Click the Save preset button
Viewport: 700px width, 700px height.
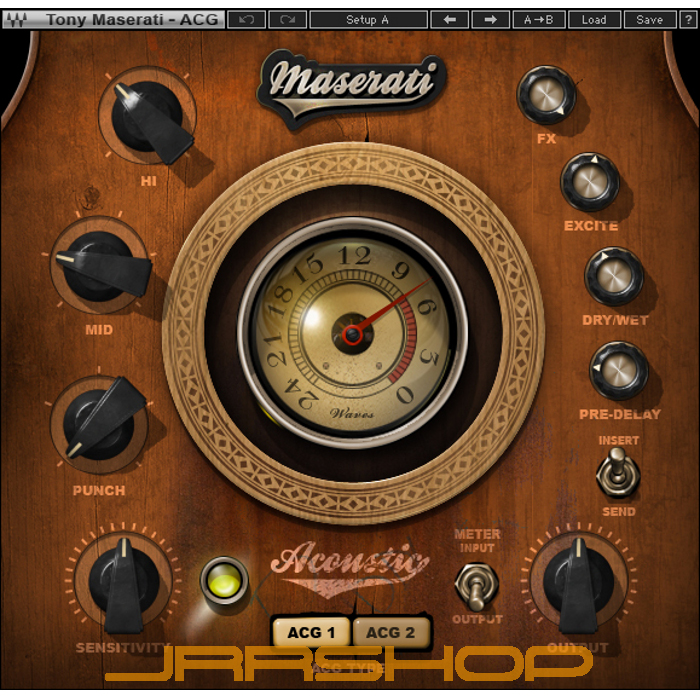click(x=650, y=20)
